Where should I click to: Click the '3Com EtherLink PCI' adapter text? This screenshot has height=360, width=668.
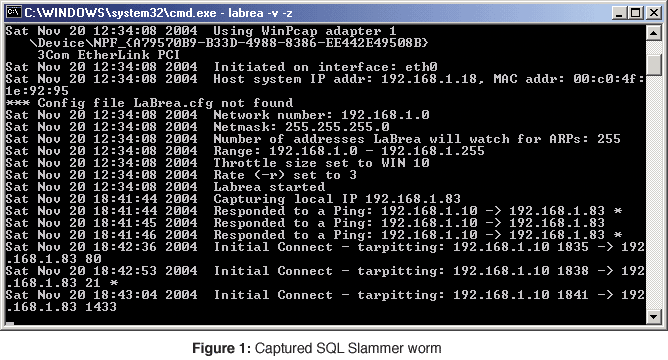tap(108, 55)
